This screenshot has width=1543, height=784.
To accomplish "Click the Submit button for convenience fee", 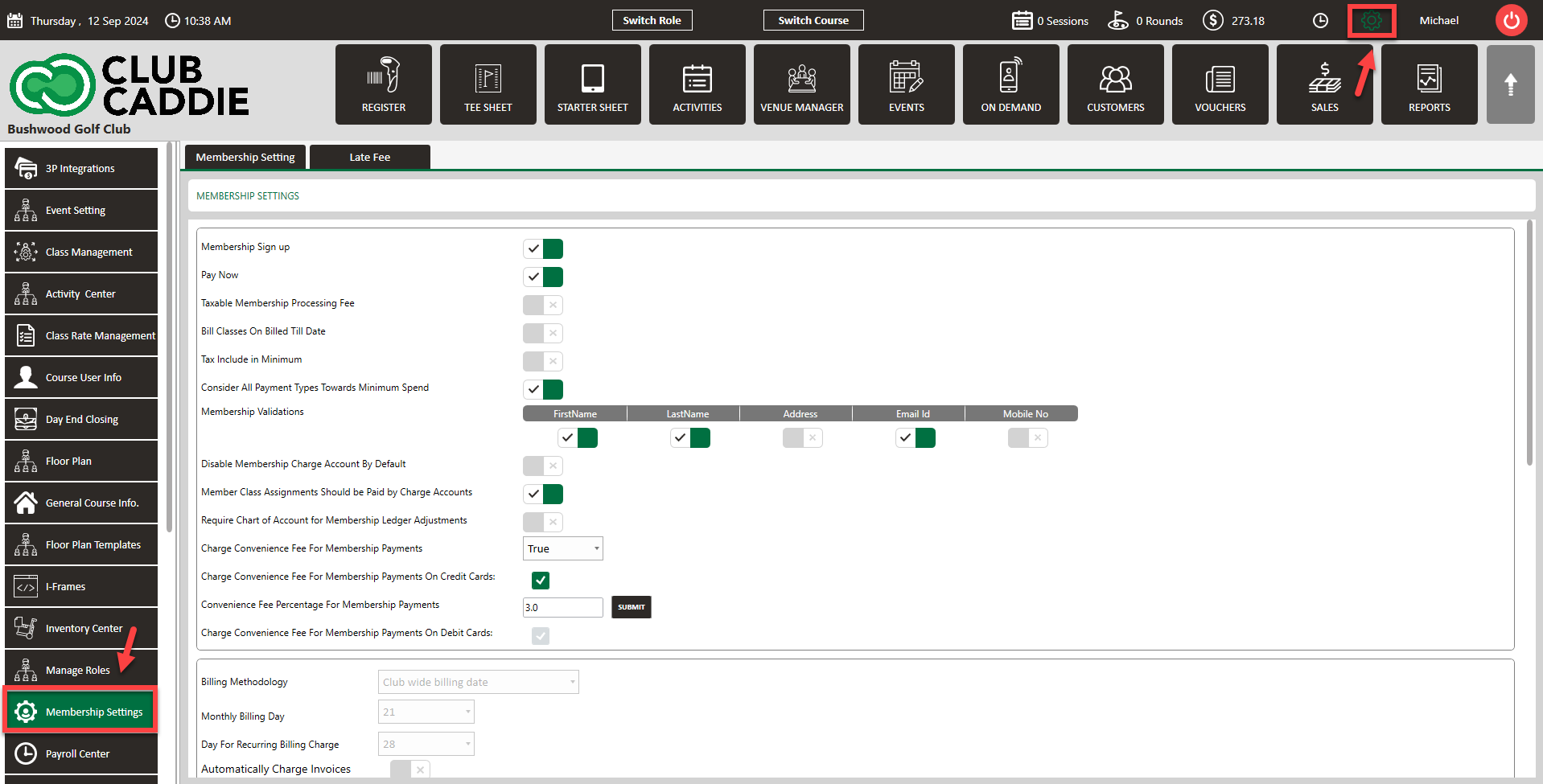I will (x=632, y=607).
